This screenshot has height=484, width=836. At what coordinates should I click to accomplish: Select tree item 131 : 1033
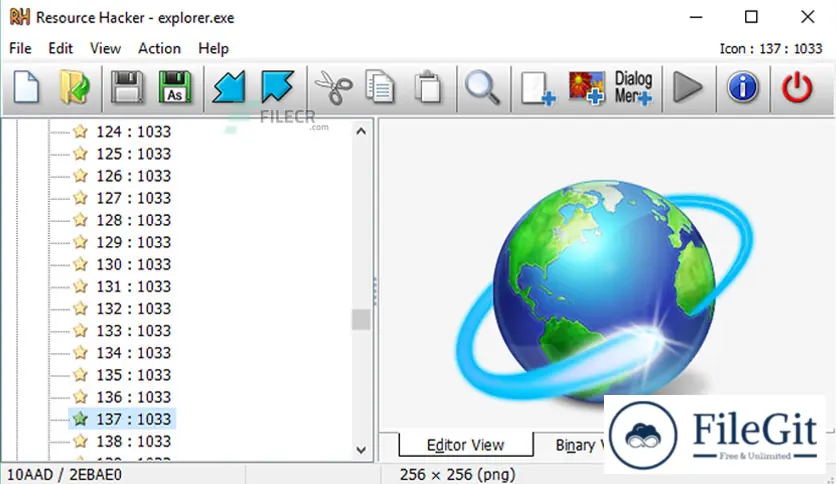133,286
